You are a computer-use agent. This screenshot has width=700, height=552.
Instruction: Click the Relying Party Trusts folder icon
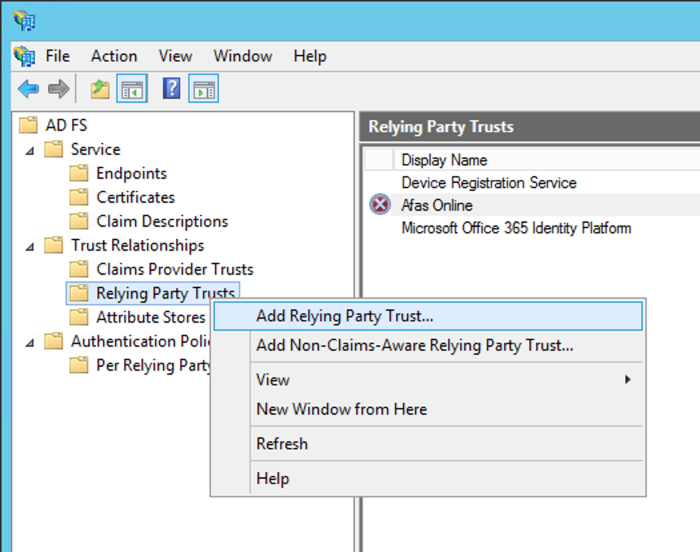tap(79, 293)
